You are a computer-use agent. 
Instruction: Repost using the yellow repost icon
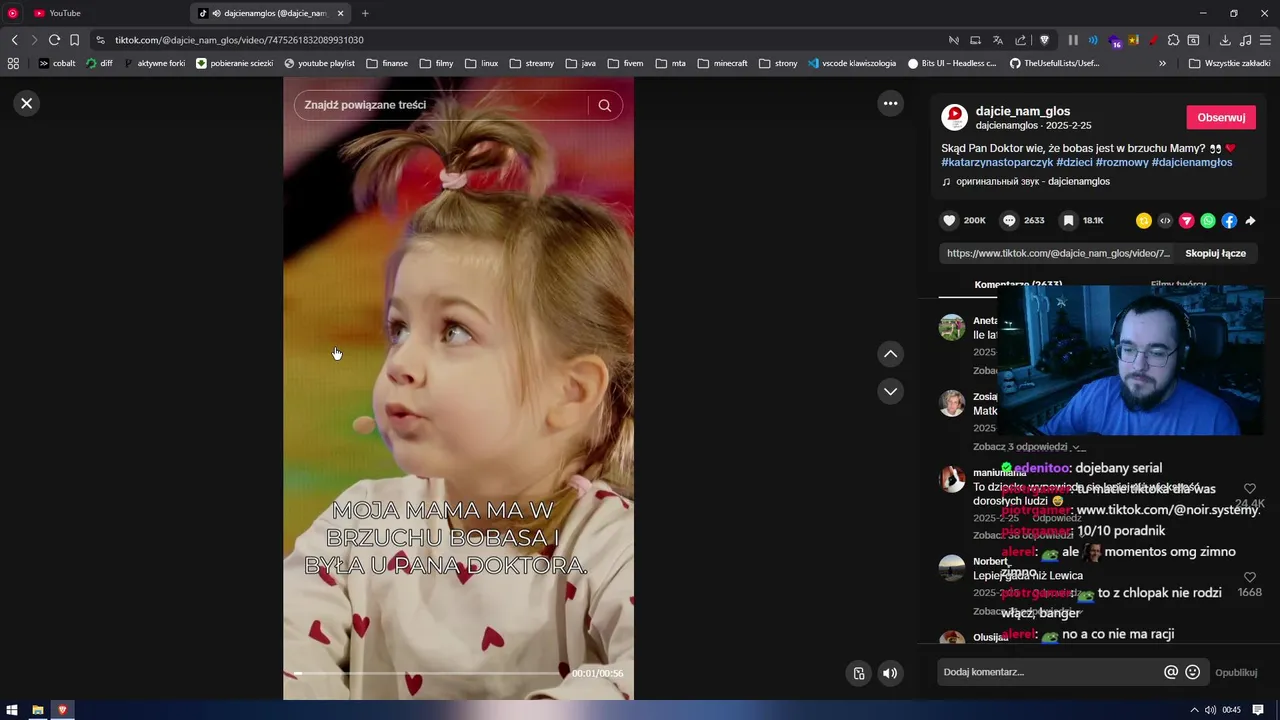click(1144, 221)
